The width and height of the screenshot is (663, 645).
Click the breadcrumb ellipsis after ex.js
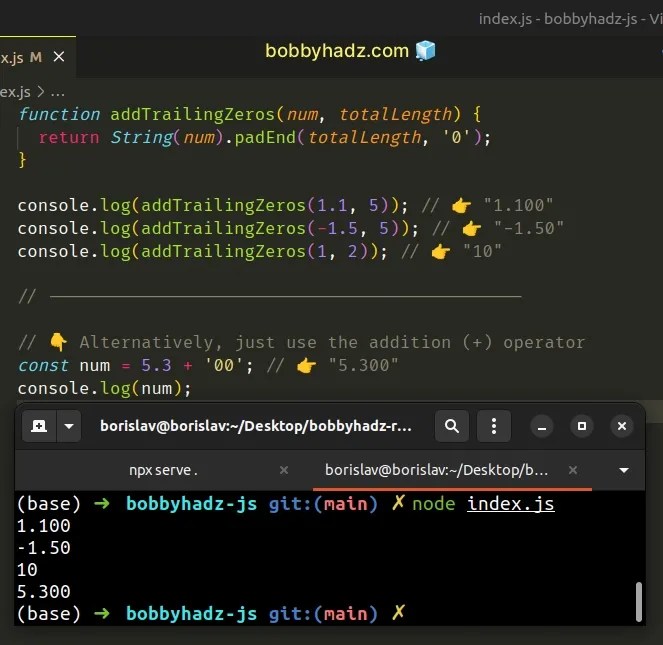pos(58,92)
